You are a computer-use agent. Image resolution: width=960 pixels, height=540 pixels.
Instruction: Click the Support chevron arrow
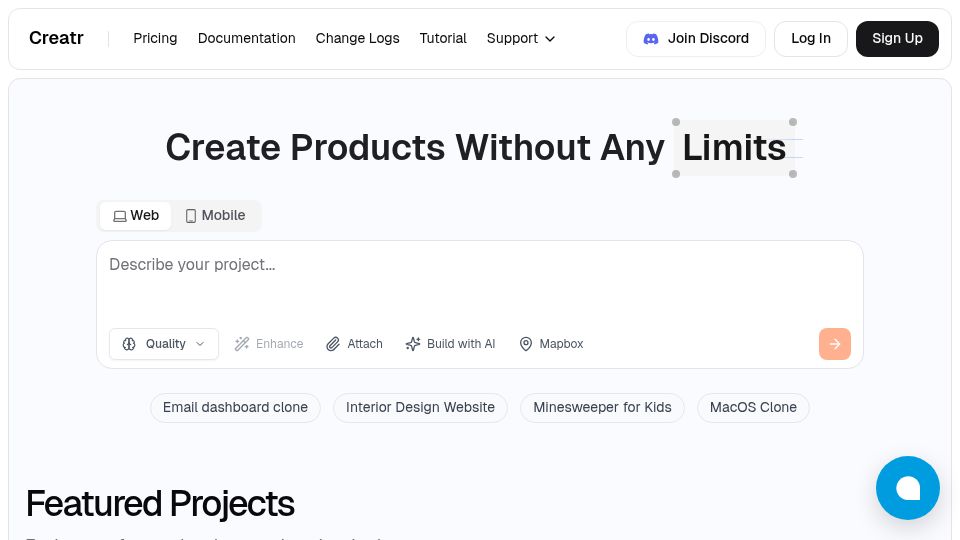tap(550, 39)
